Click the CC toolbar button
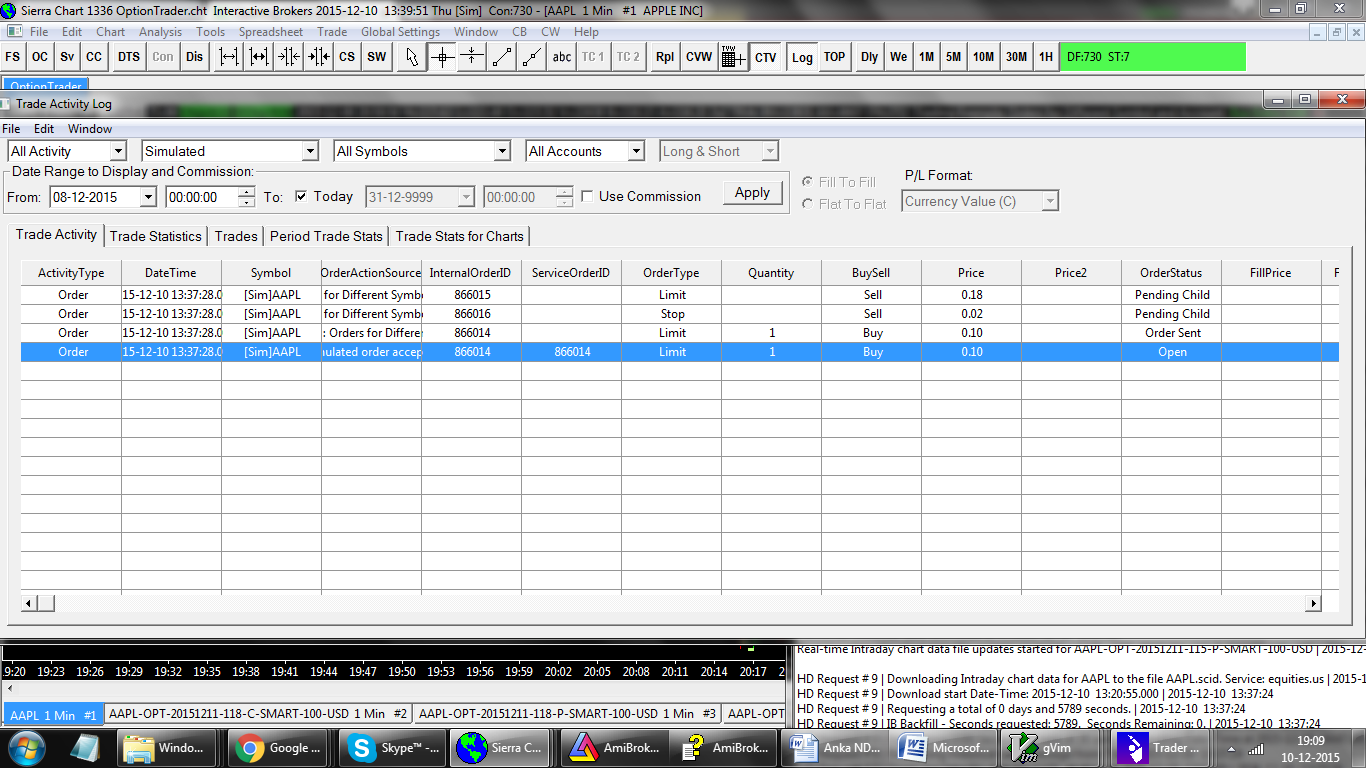 [94, 57]
